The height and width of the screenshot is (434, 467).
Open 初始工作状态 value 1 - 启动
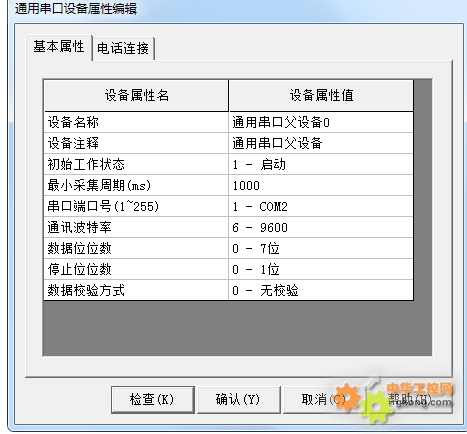click(x=321, y=164)
